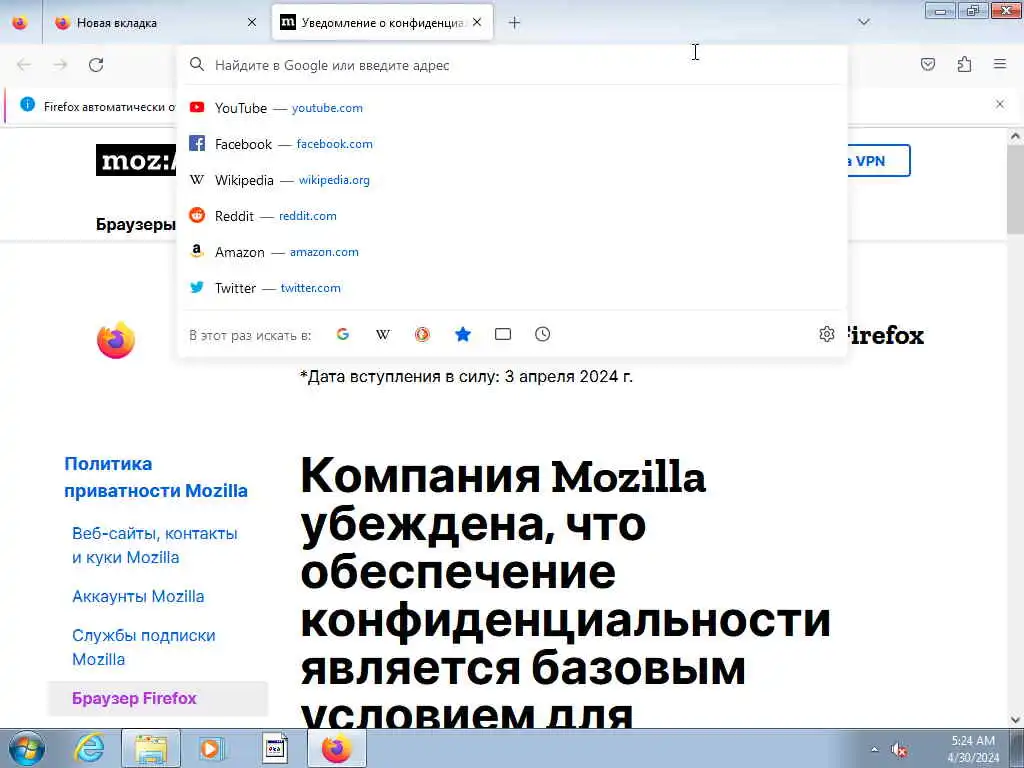Click the Firefox logo on the page
This screenshot has height=768, width=1024.
116,340
